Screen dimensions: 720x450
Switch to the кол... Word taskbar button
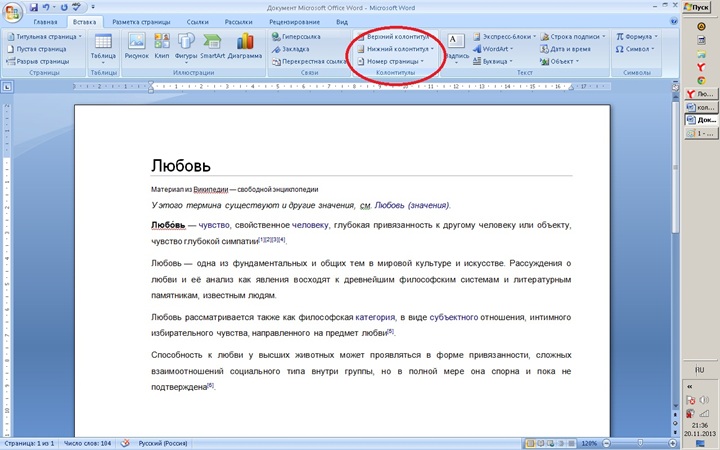[701, 107]
